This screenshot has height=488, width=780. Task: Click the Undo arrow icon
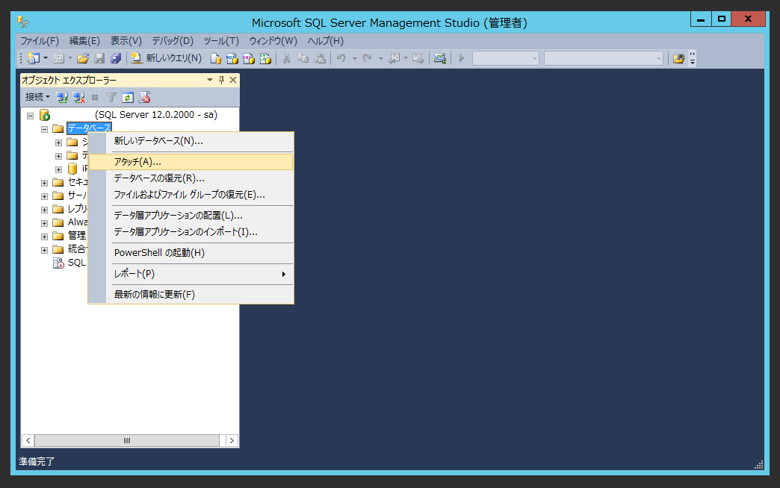tap(341, 59)
